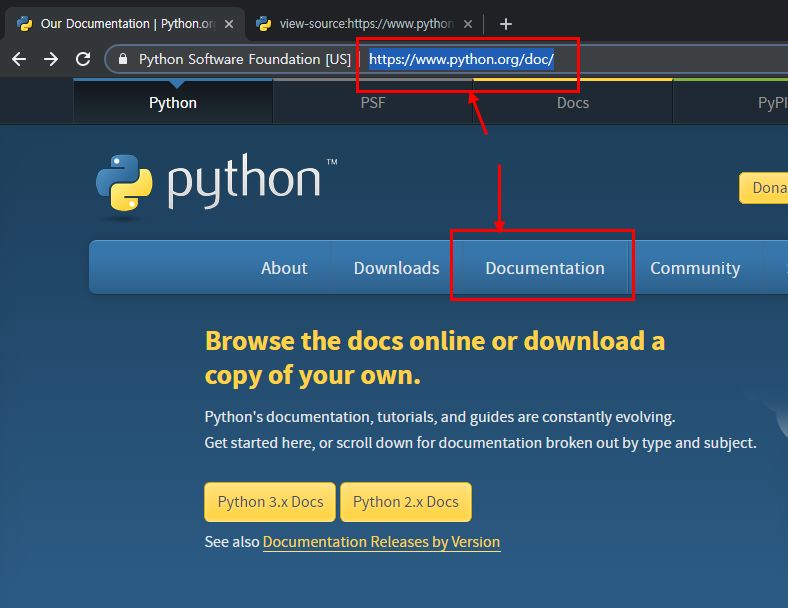Image resolution: width=788 pixels, height=608 pixels.
Task: Click the browser back arrow
Action: coord(19,59)
